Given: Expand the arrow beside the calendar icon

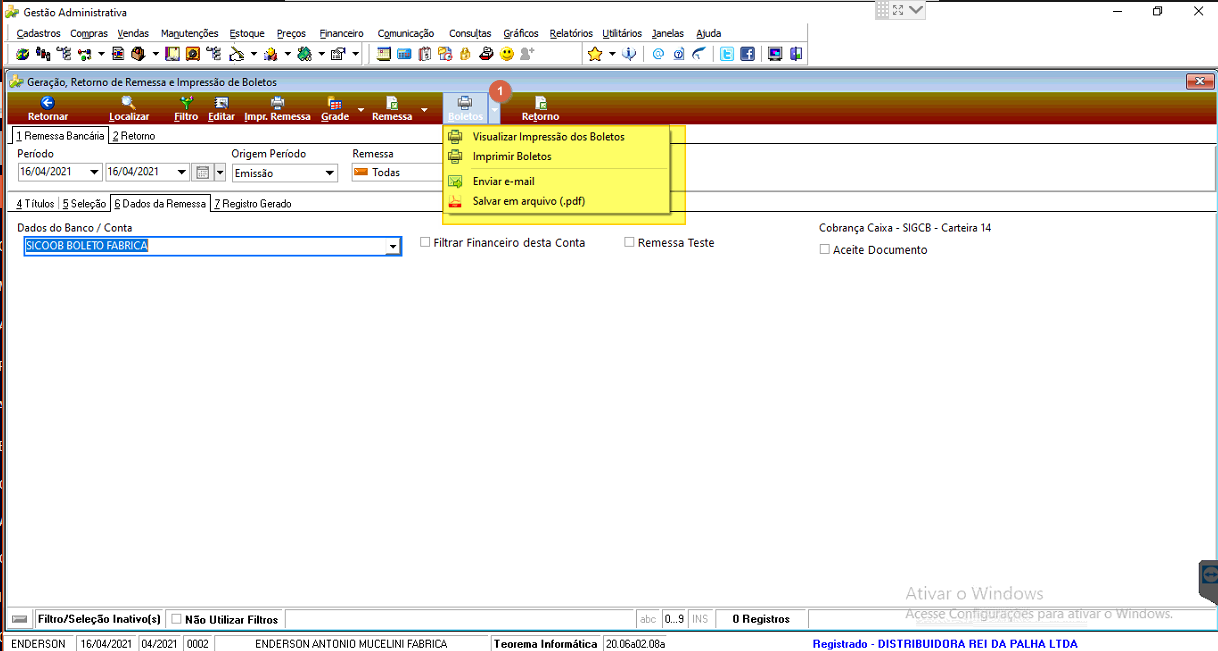Looking at the screenshot, I should [220, 172].
